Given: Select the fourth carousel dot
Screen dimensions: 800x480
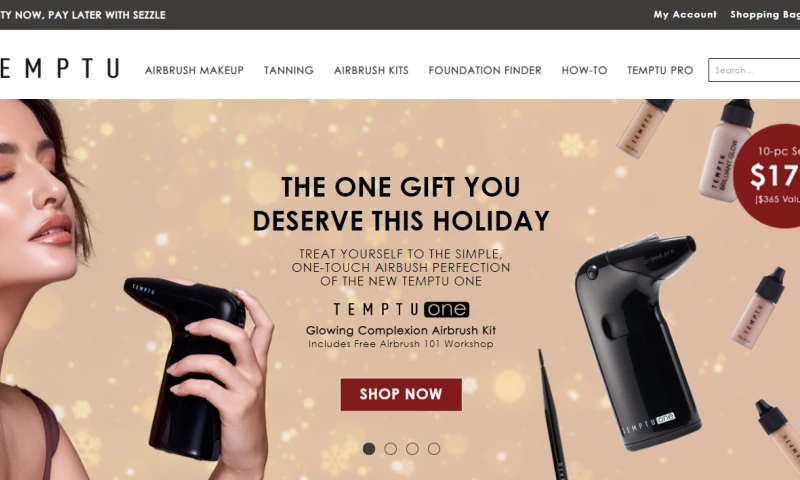Looking at the screenshot, I should (434, 449).
